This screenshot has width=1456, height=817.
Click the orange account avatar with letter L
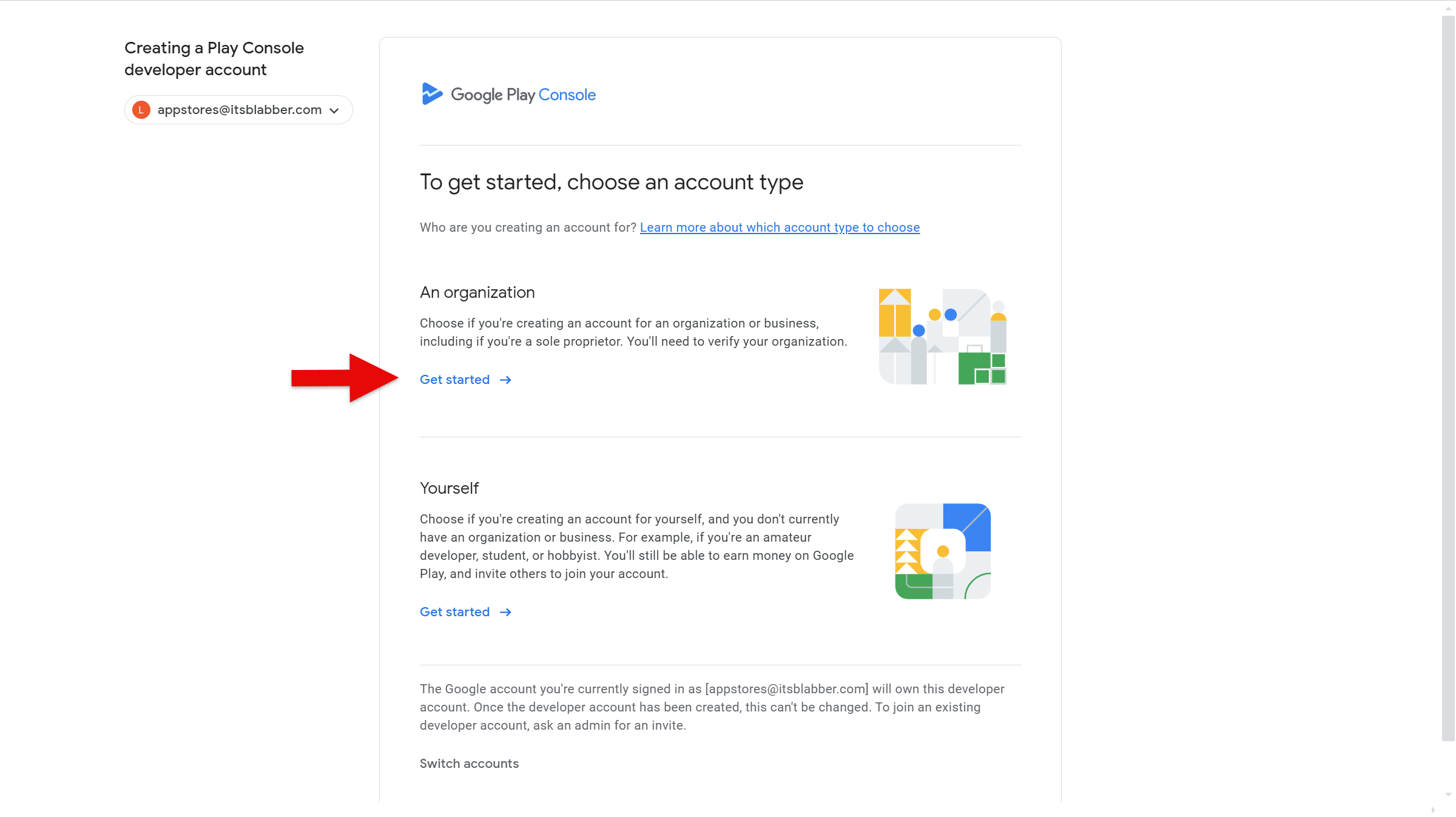click(141, 110)
